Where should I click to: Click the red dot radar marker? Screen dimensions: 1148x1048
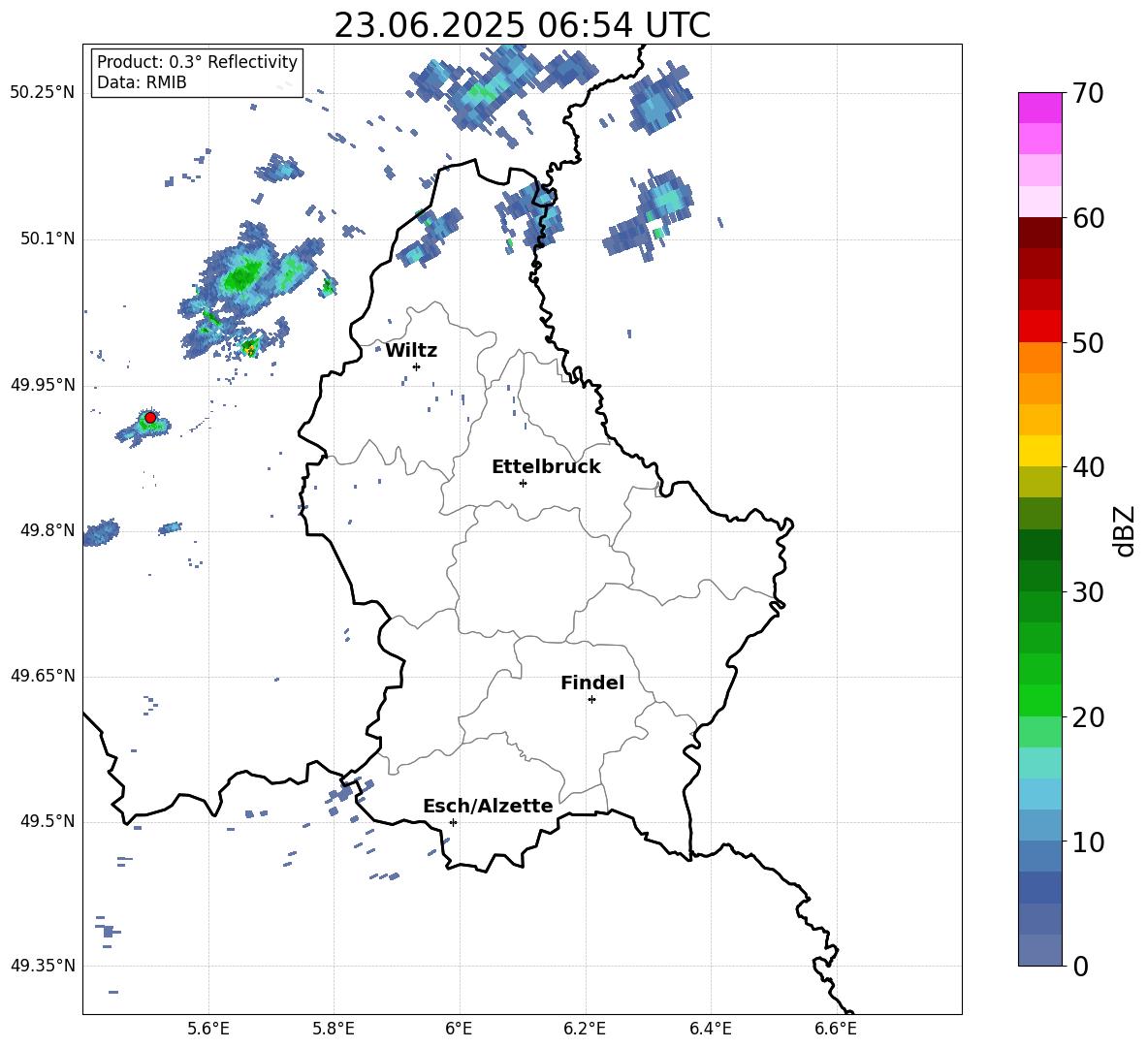tap(150, 417)
